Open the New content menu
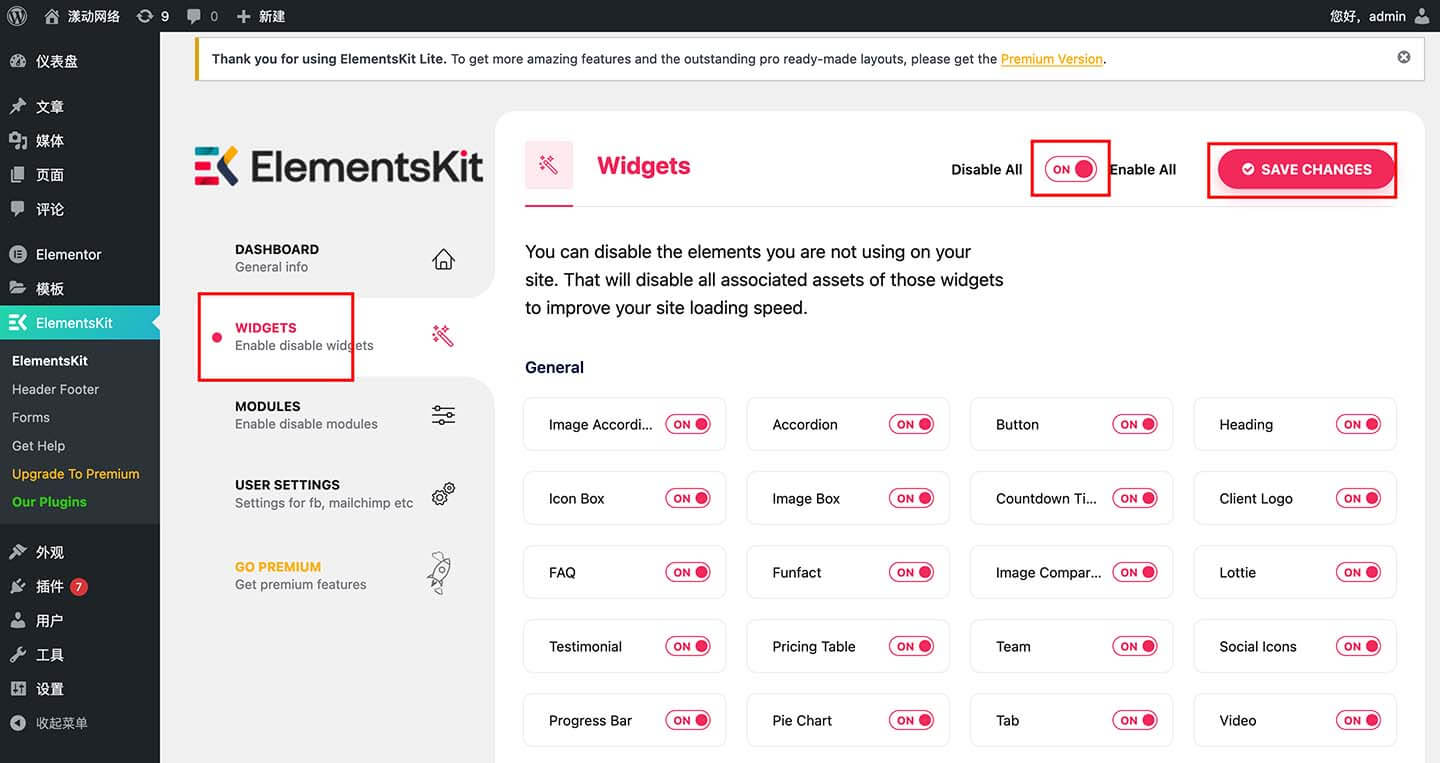 pyautogui.click(x=261, y=16)
